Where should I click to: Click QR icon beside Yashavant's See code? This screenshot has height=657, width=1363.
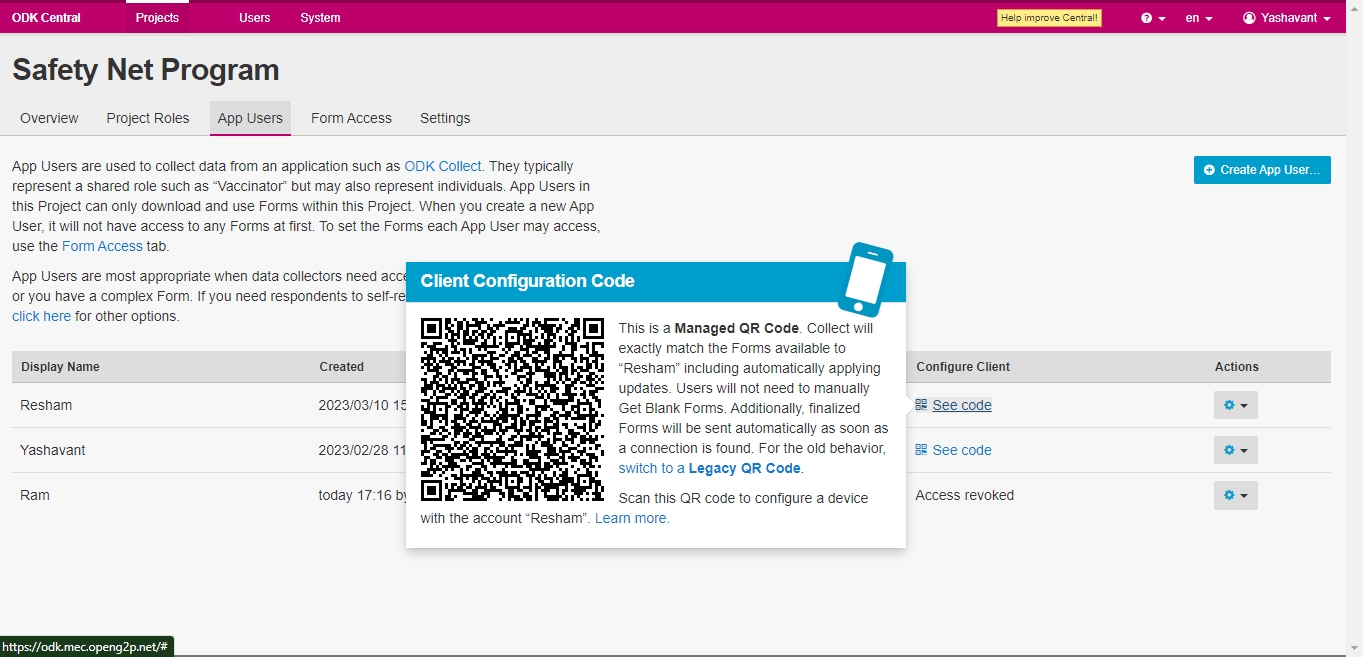pos(921,450)
